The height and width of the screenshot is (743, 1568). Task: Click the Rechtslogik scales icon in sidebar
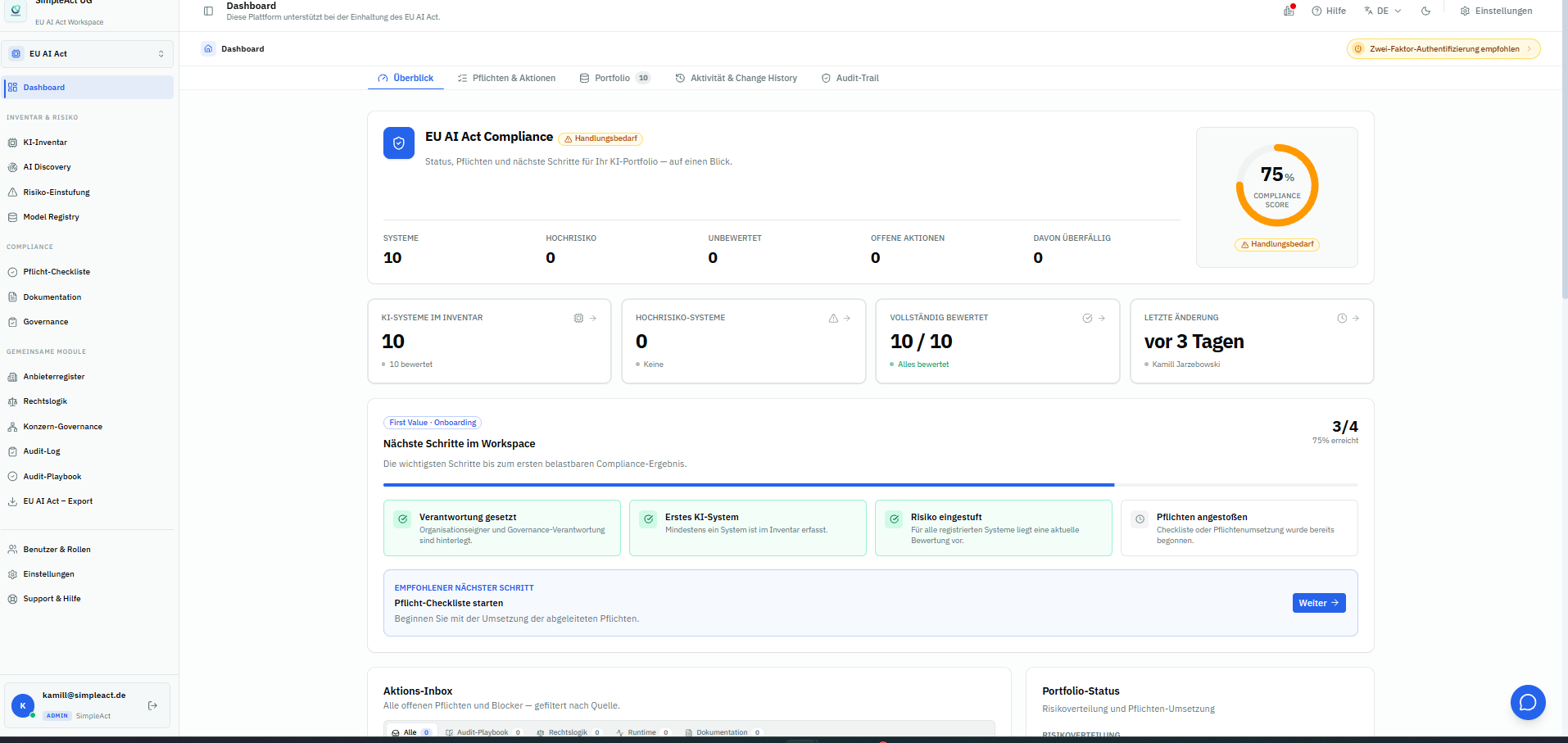pos(12,401)
